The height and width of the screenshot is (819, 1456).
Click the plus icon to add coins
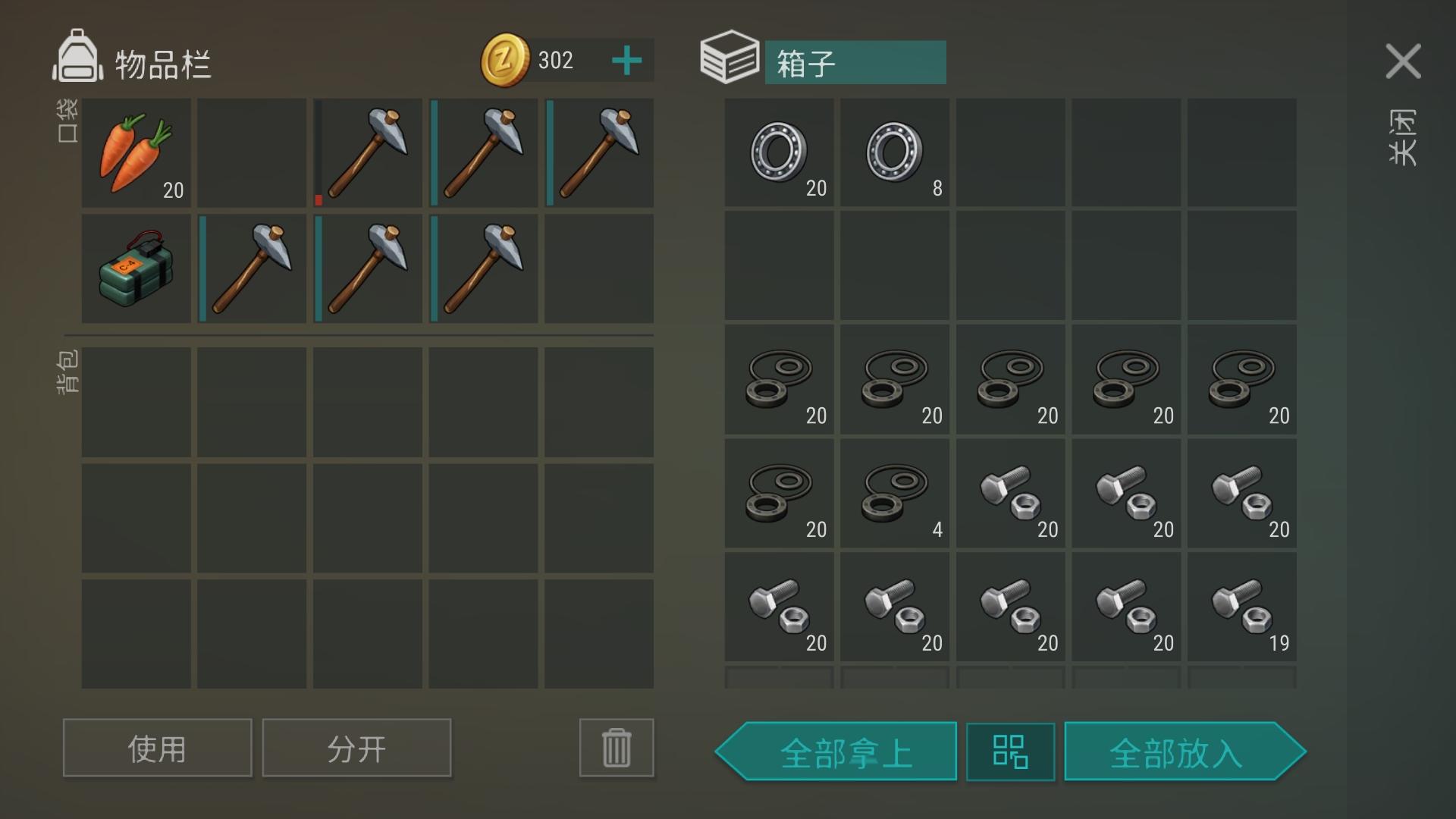point(626,61)
